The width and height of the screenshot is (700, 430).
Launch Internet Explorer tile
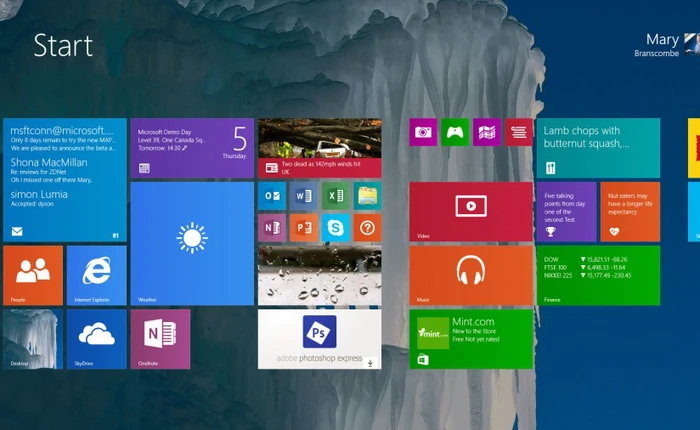[x=96, y=276]
